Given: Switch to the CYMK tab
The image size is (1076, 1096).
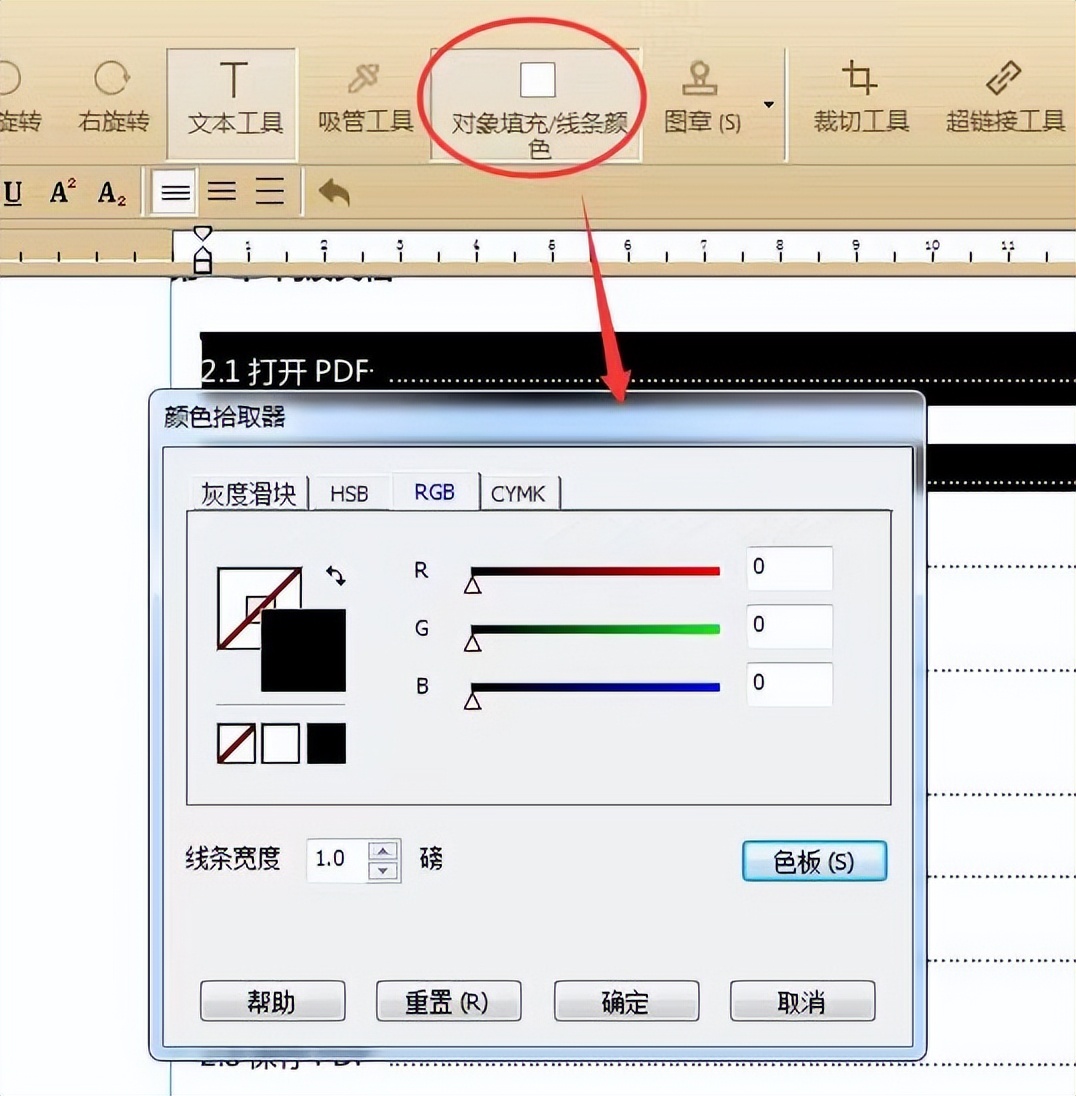Looking at the screenshot, I should click(517, 493).
